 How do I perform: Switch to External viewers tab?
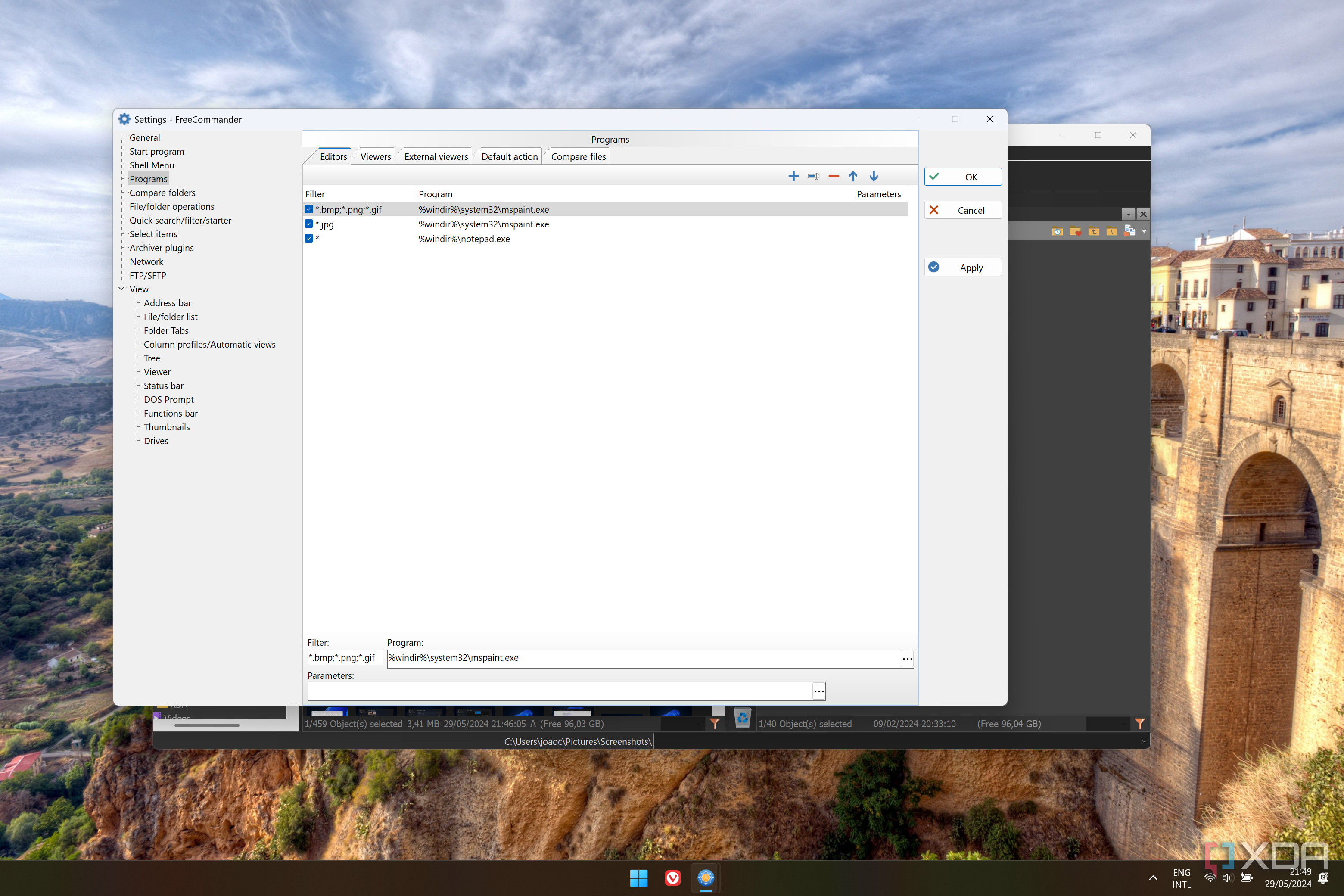pos(436,156)
